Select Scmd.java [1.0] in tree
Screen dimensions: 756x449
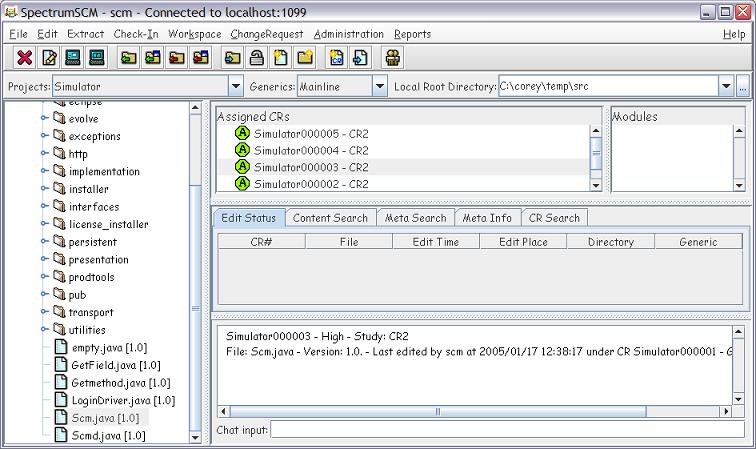108,435
